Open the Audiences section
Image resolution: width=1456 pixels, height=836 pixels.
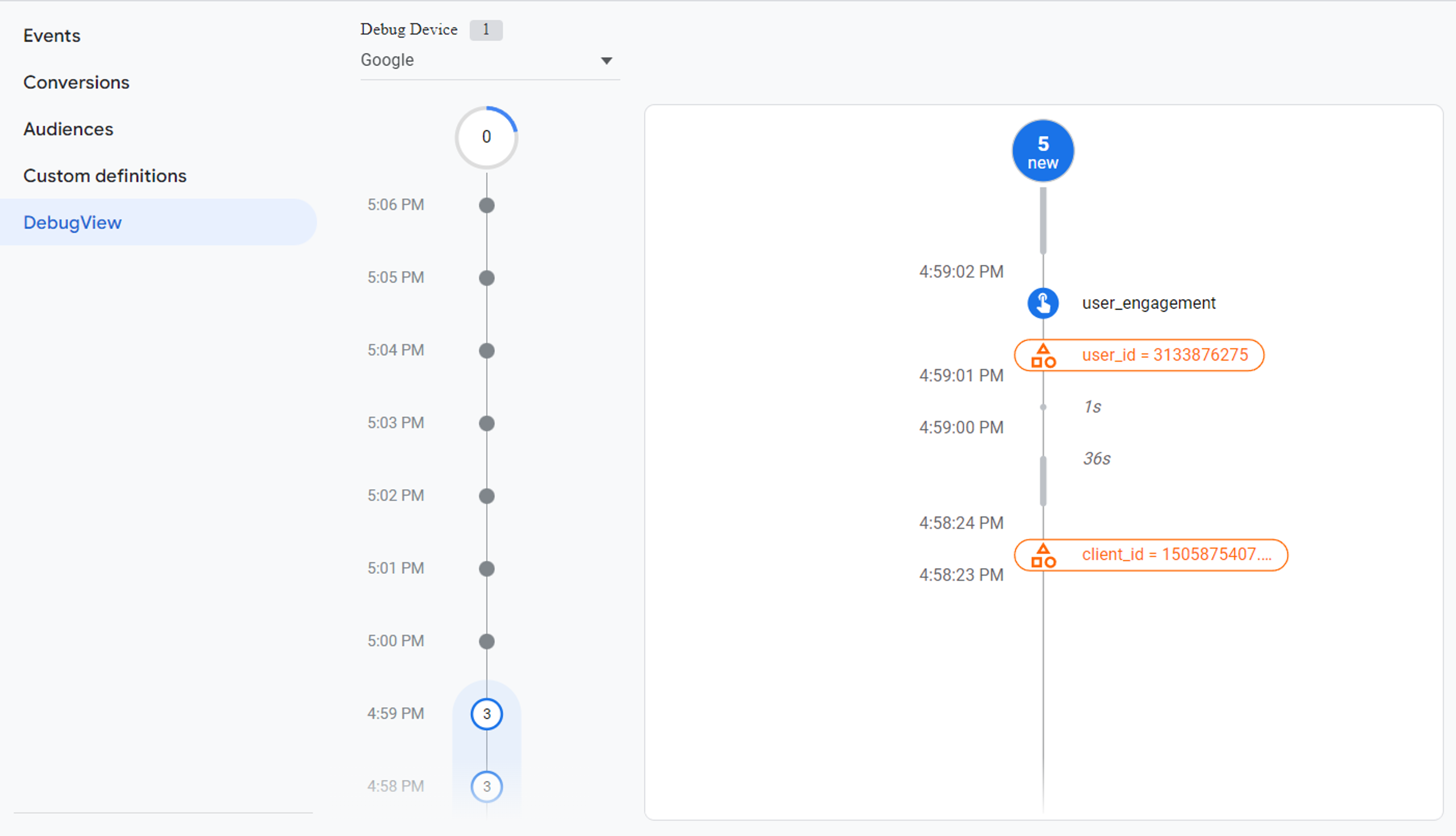tap(68, 129)
